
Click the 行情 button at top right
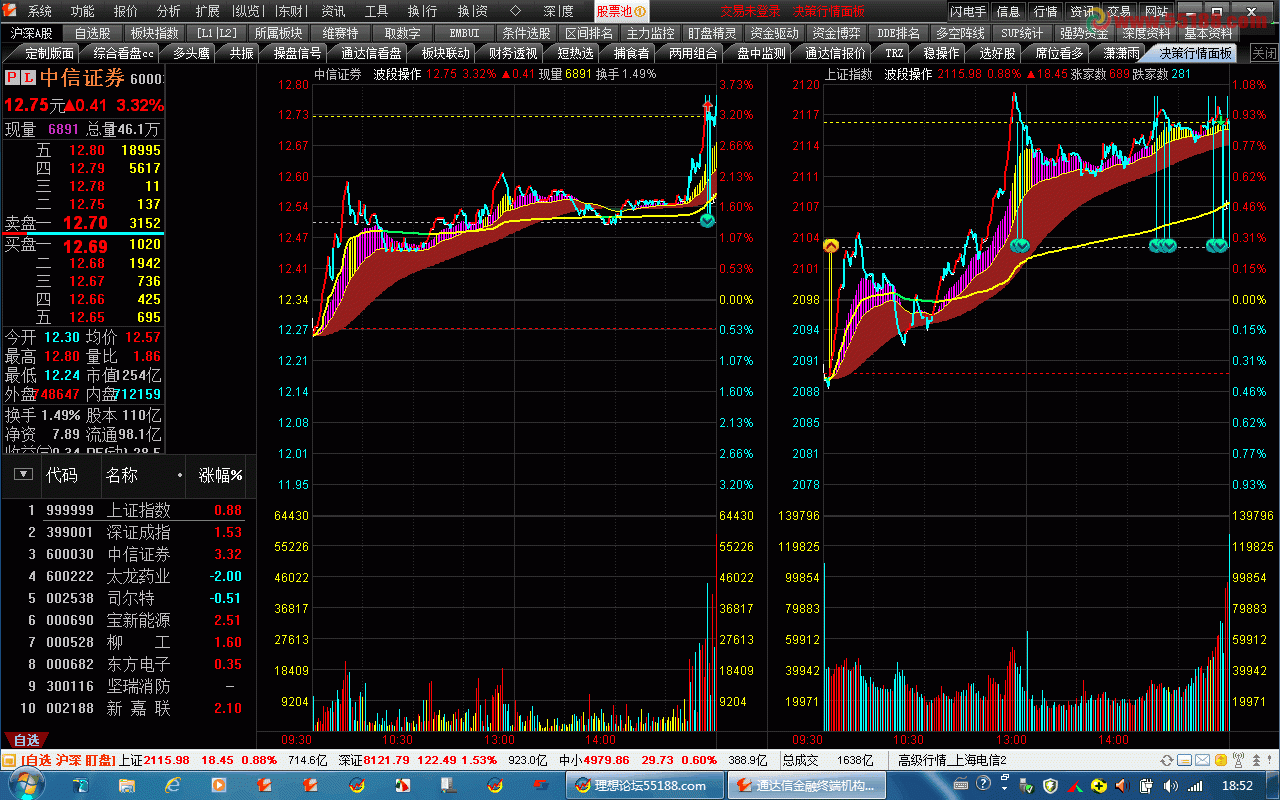(x=1046, y=11)
